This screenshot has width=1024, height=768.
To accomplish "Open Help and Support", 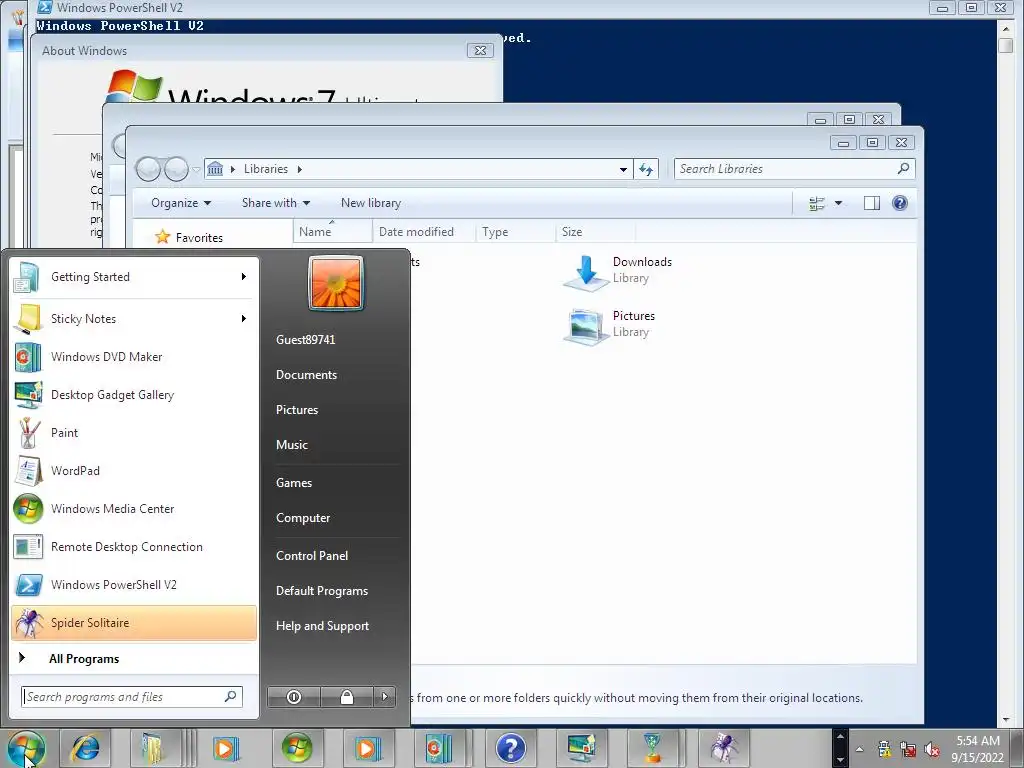I will (323, 626).
